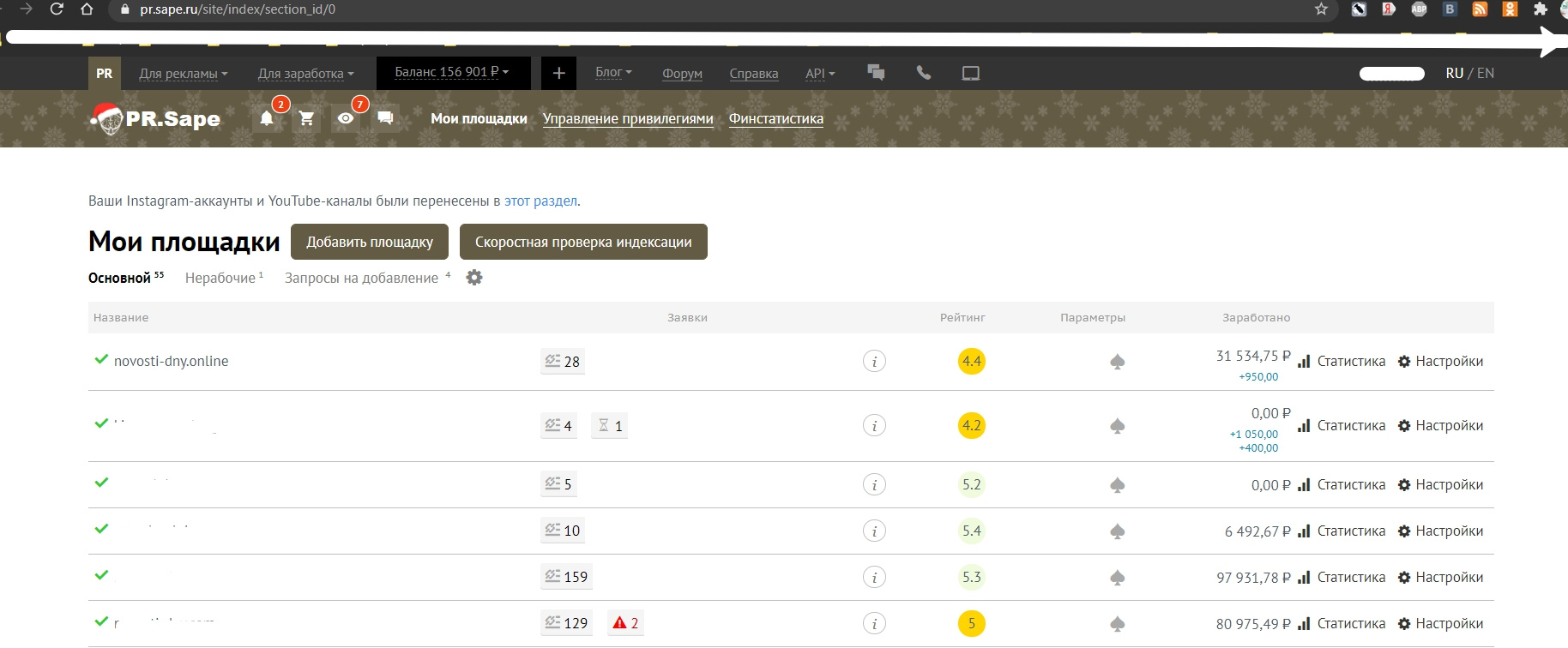Click the chat bubbles icon in top bar
The image size is (1568, 648).
tap(876, 73)
